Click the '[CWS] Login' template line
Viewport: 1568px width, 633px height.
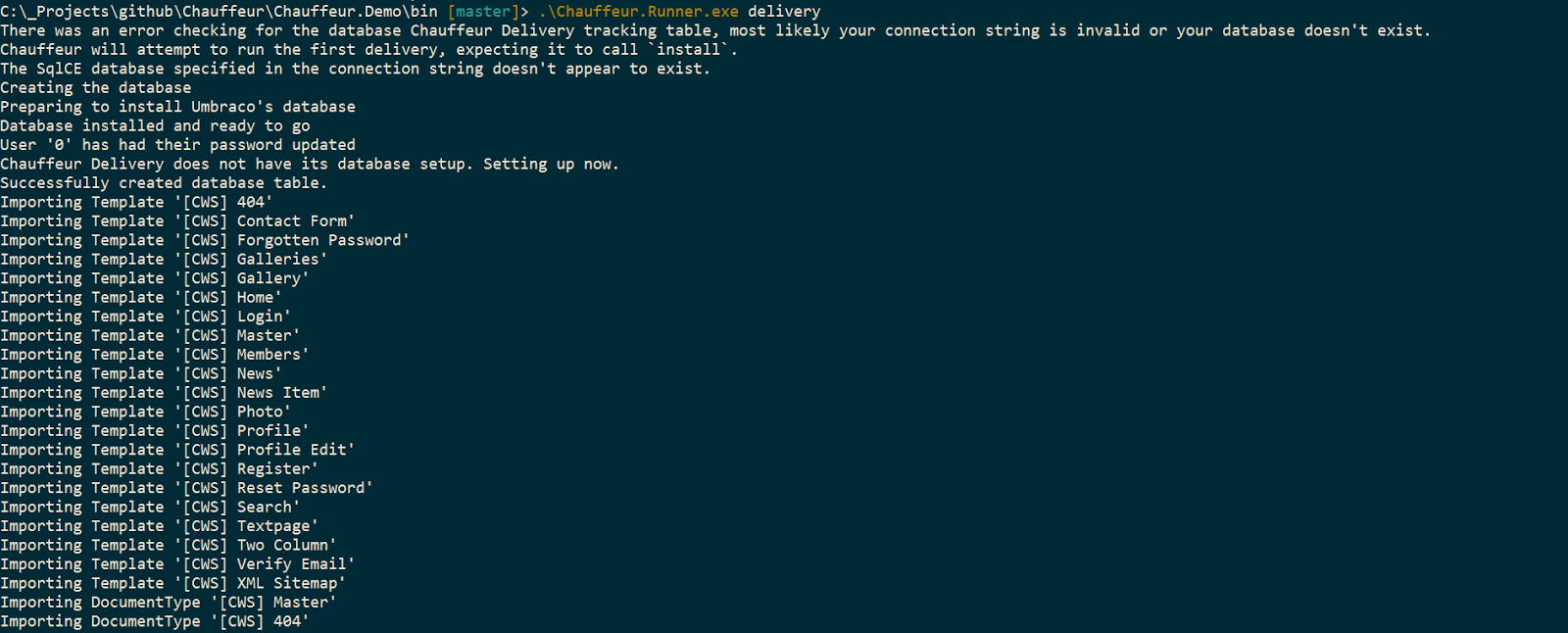[145, 316]
